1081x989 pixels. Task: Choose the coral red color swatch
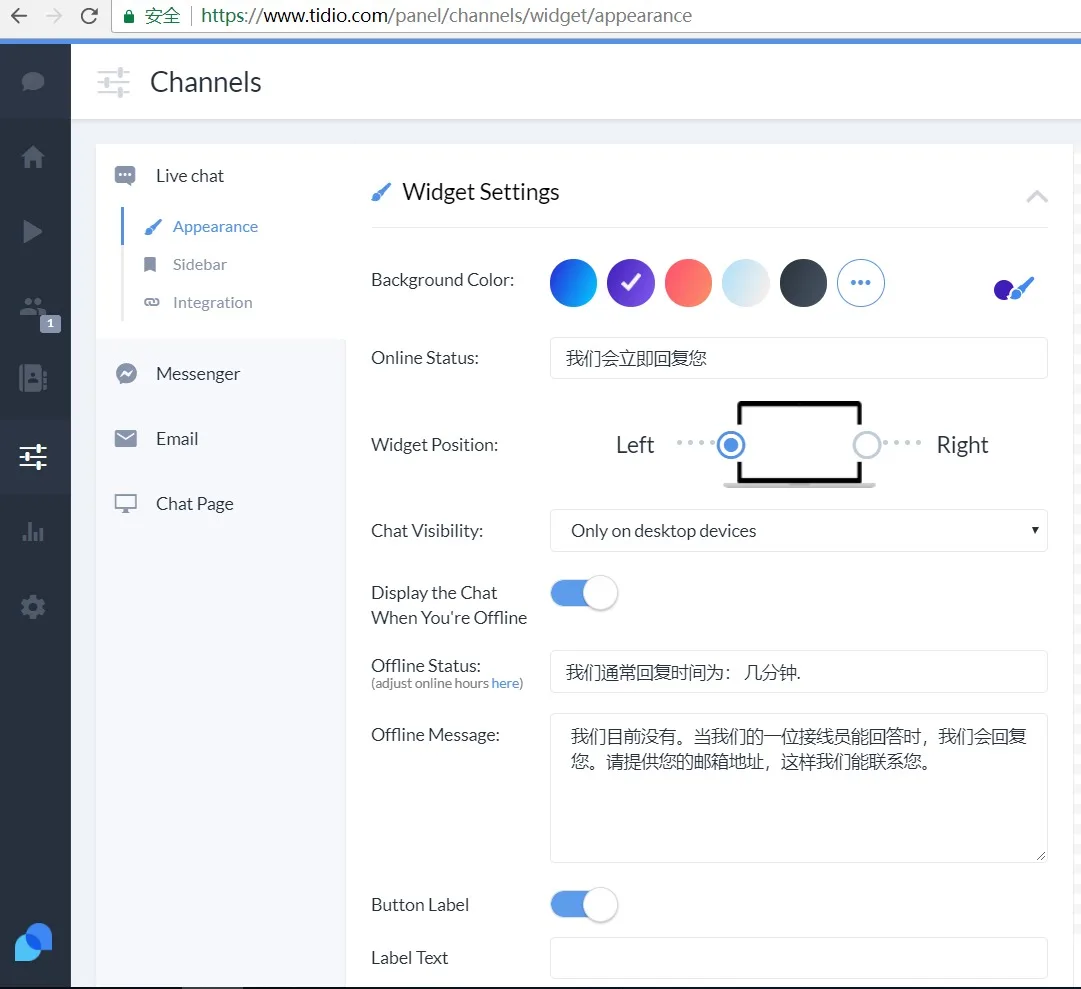[688, 283]
